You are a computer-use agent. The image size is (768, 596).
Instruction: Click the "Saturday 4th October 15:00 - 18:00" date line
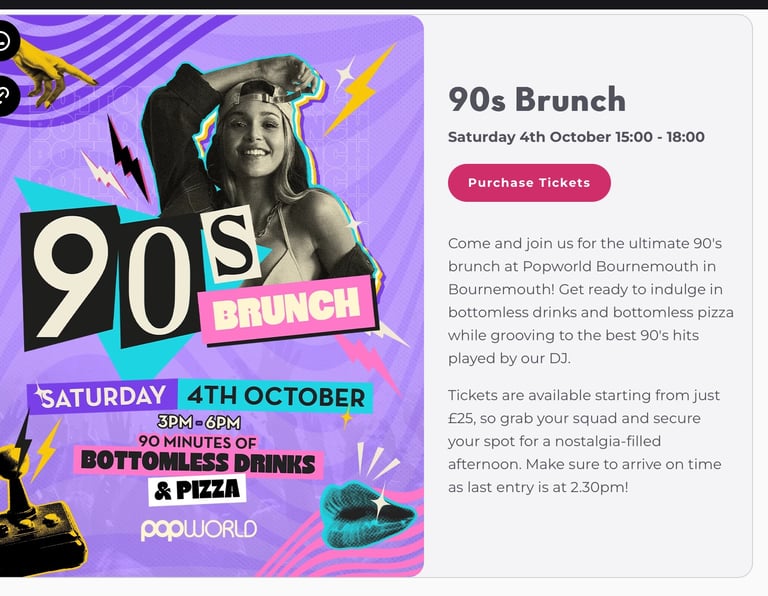tap(576, 137)
